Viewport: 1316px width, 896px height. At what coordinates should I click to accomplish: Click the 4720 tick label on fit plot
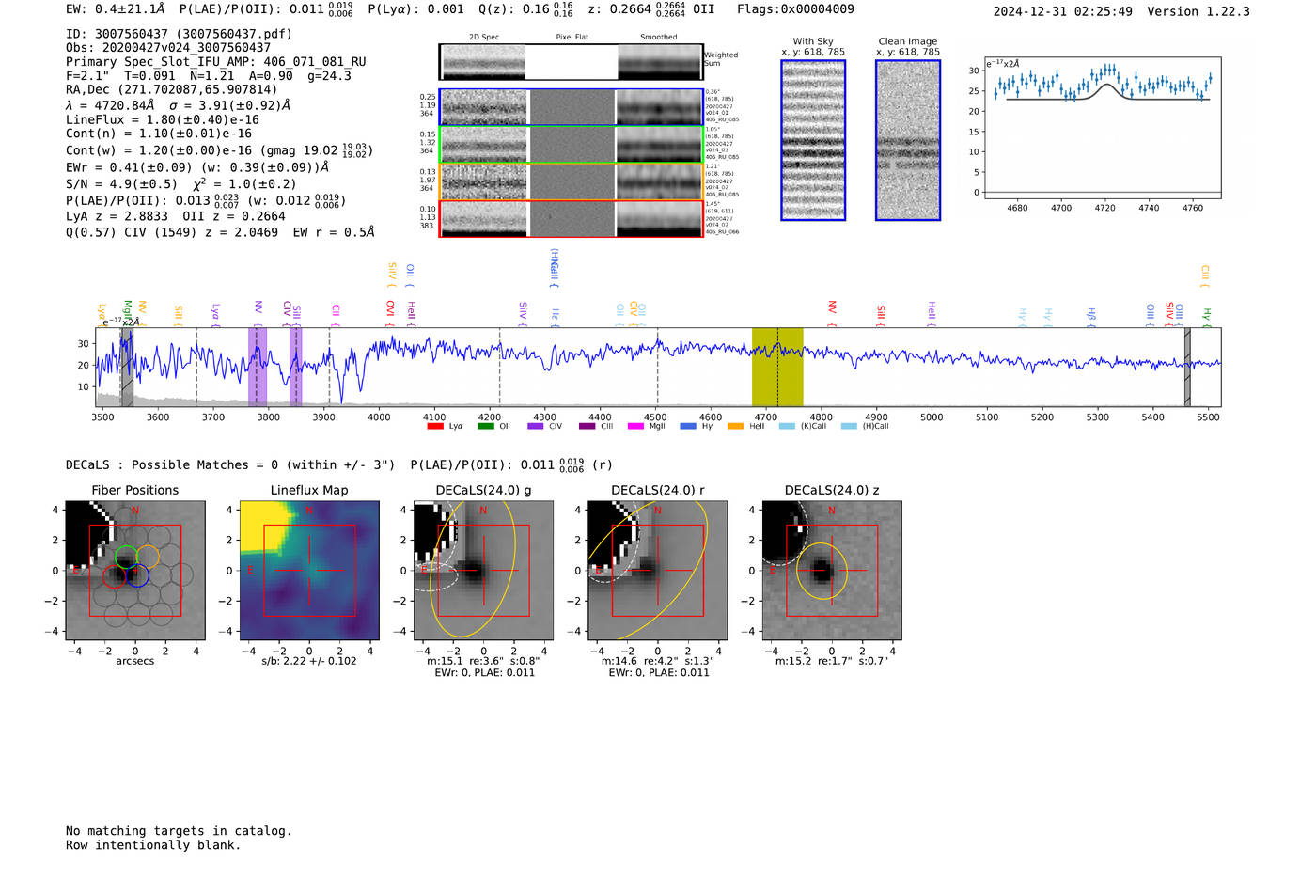coord(1104,208)
